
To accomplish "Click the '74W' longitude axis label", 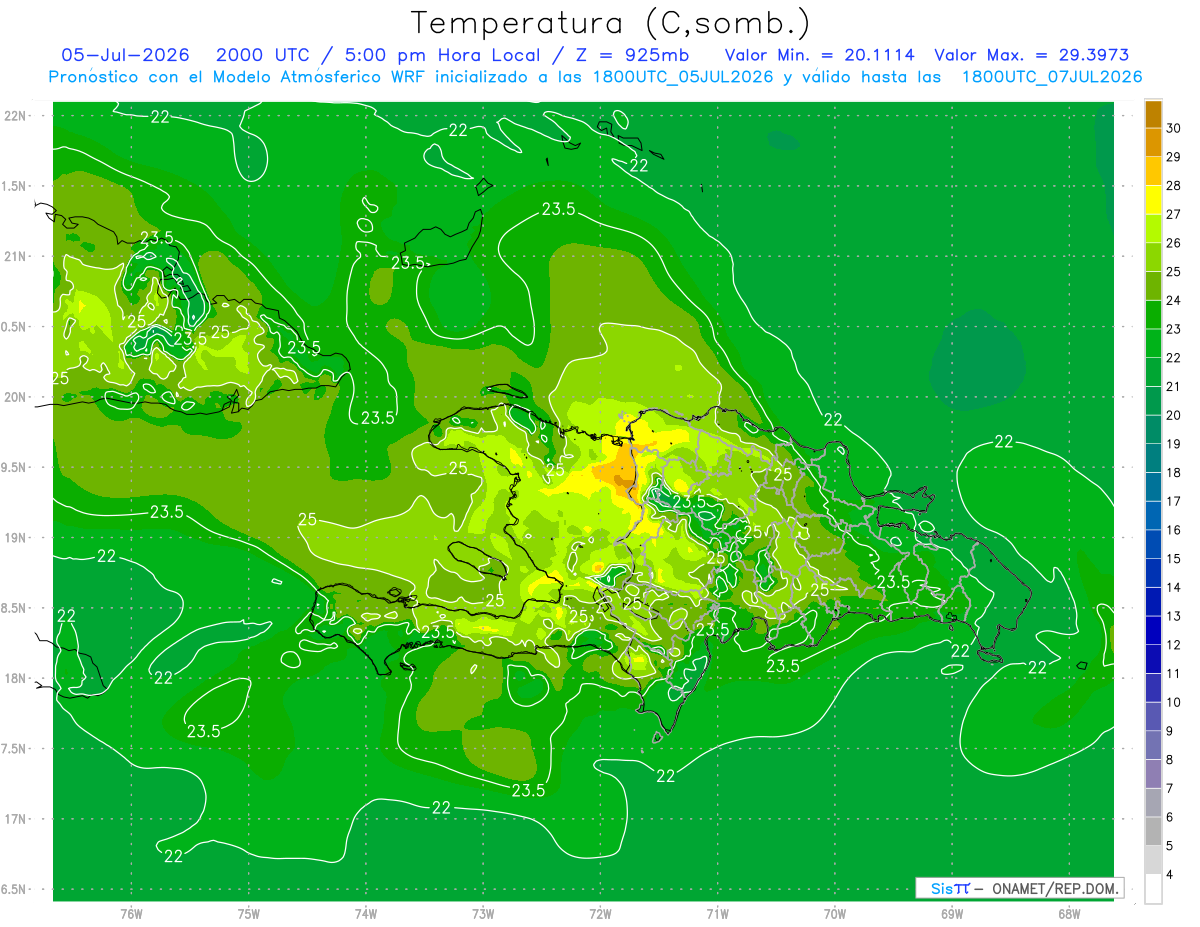I will coord(366,914).
